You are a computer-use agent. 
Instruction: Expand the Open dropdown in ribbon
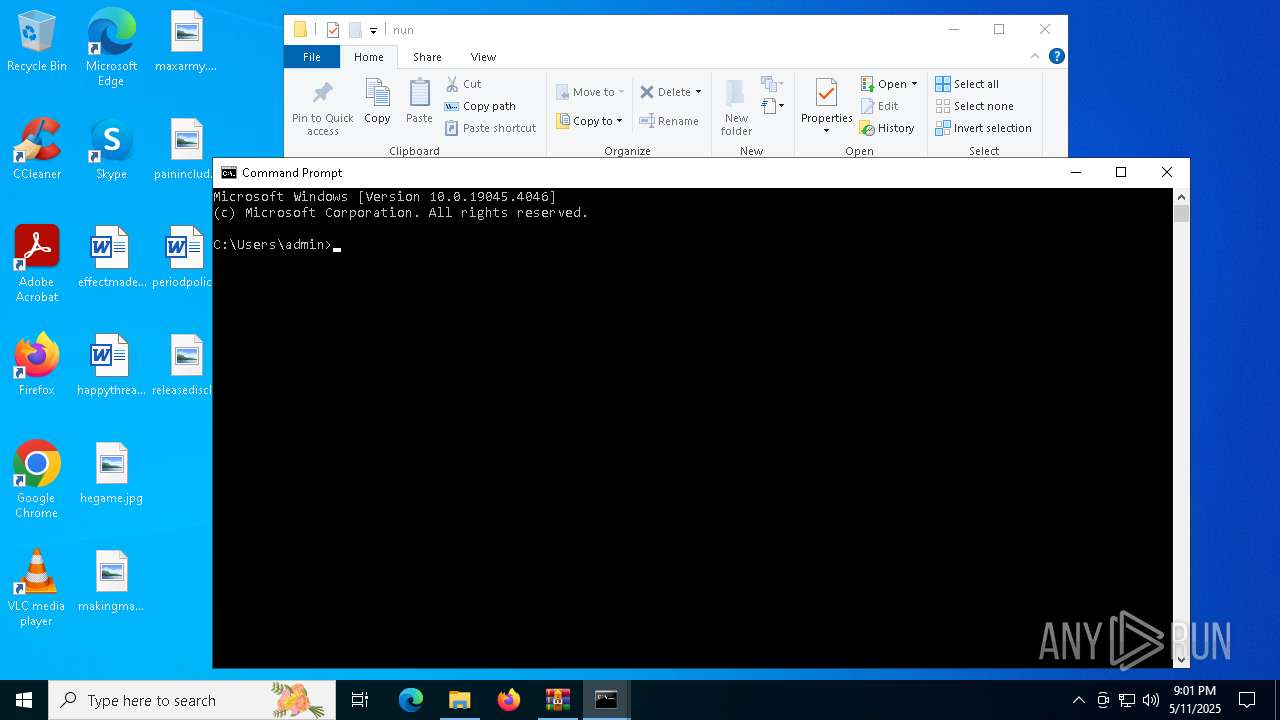tap(914, 84)
